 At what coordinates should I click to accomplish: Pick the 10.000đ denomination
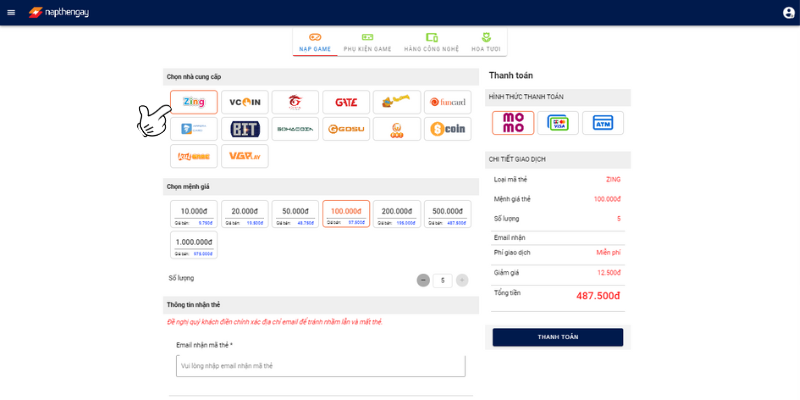click(194, 214)
